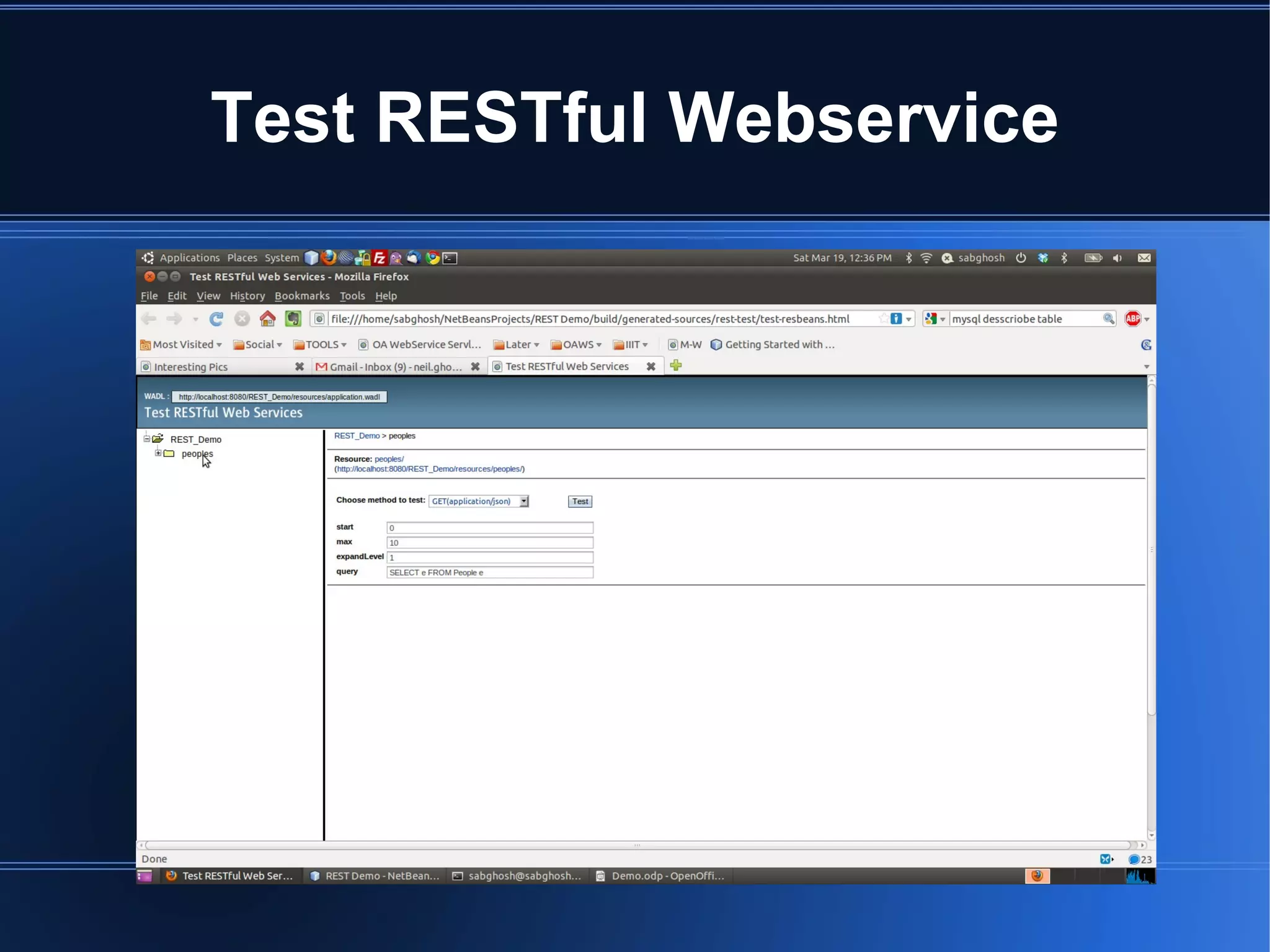
Task: Collapse the REST_Demo tree node
Action: 147,438
